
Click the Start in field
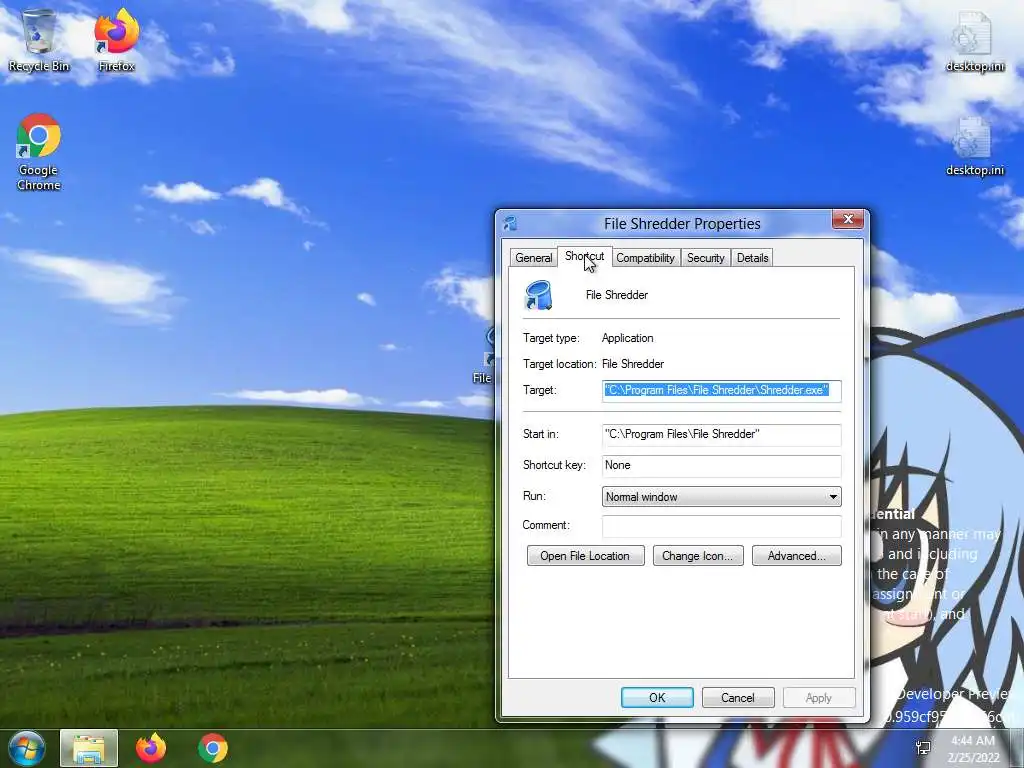click(x=721, y=435)
